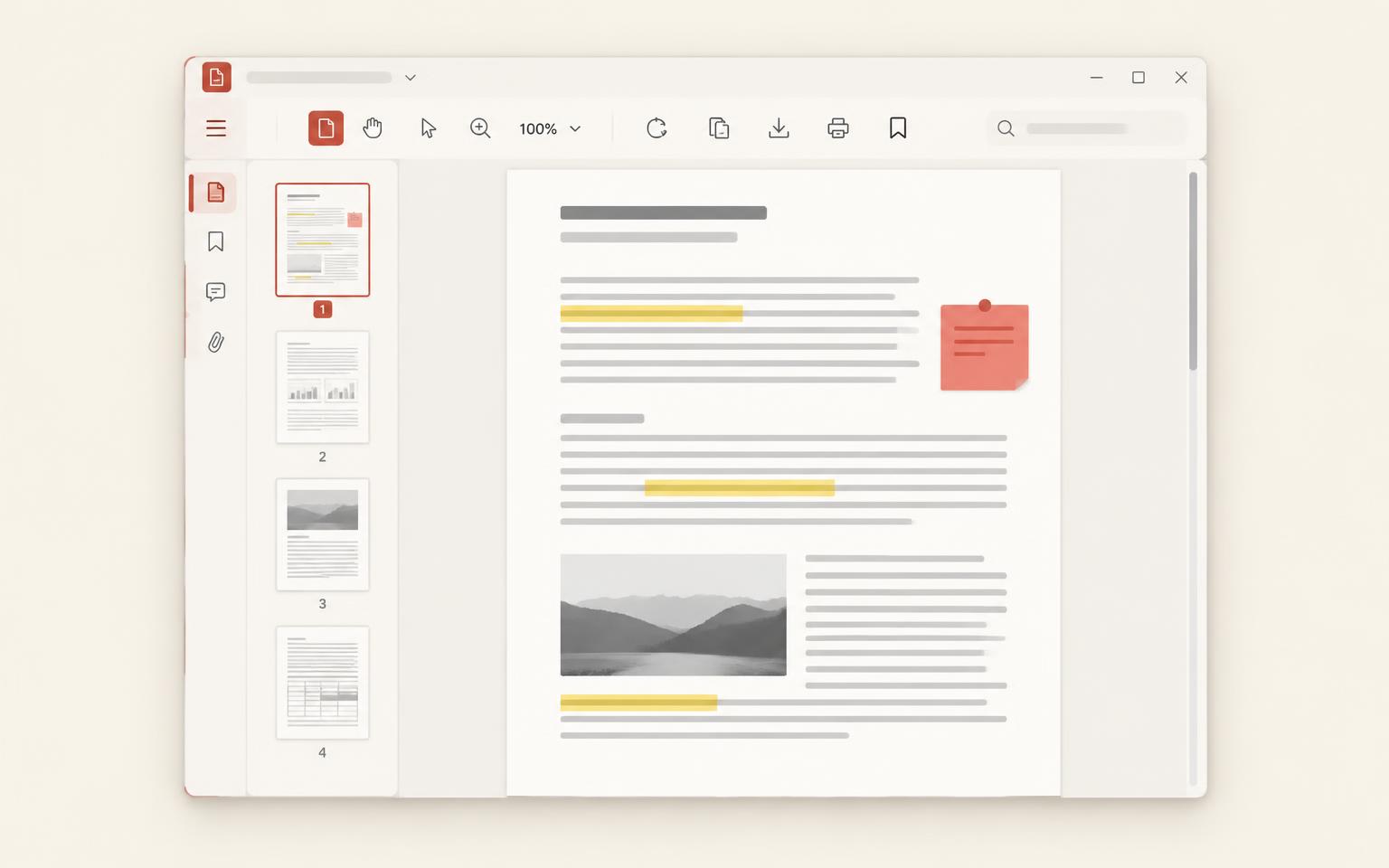1389x868 pixels.
Task: Select the middle paragraph yellow highlight
Action: (740, 488)
